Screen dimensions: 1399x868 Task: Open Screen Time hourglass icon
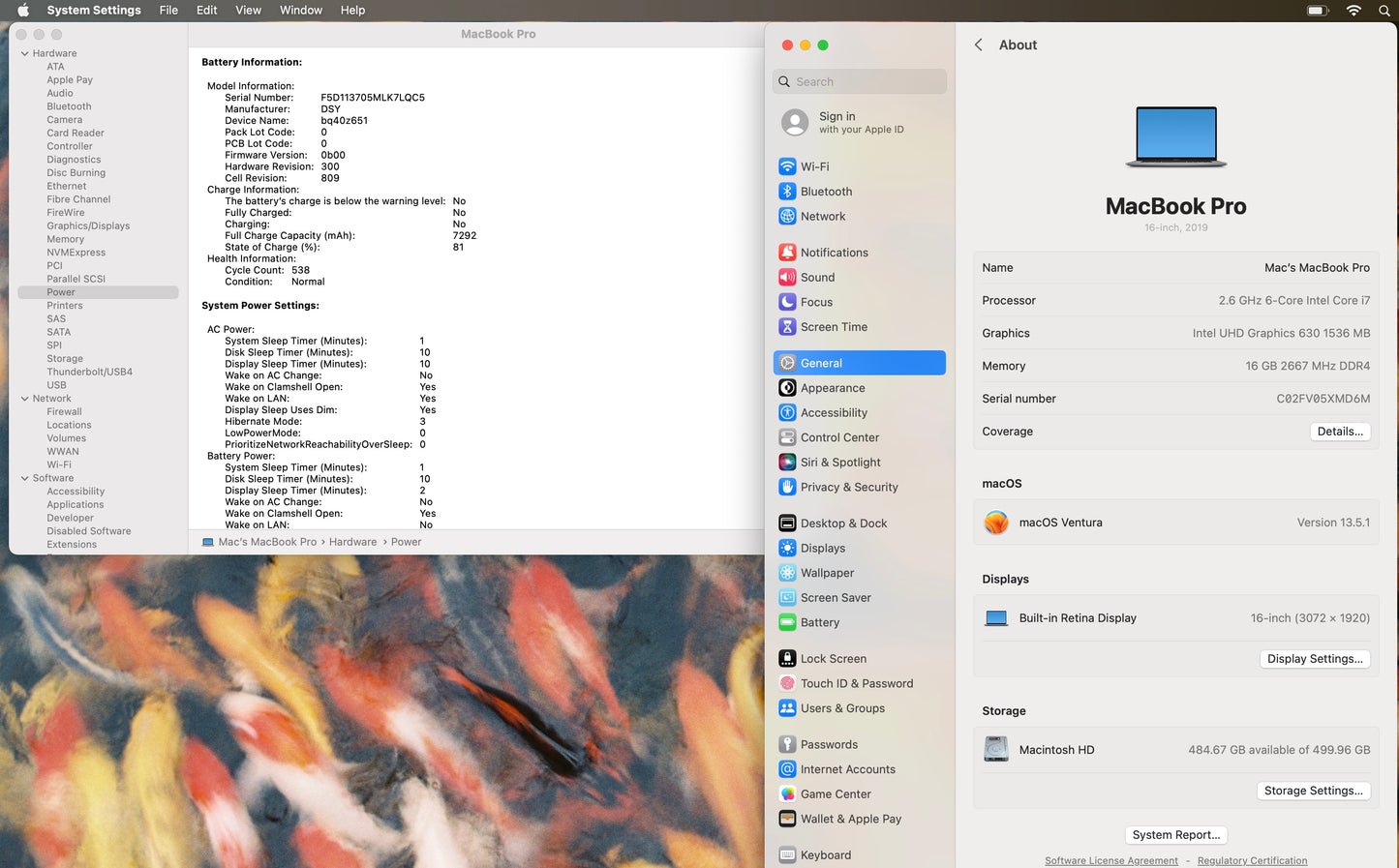tap(787, 327)
